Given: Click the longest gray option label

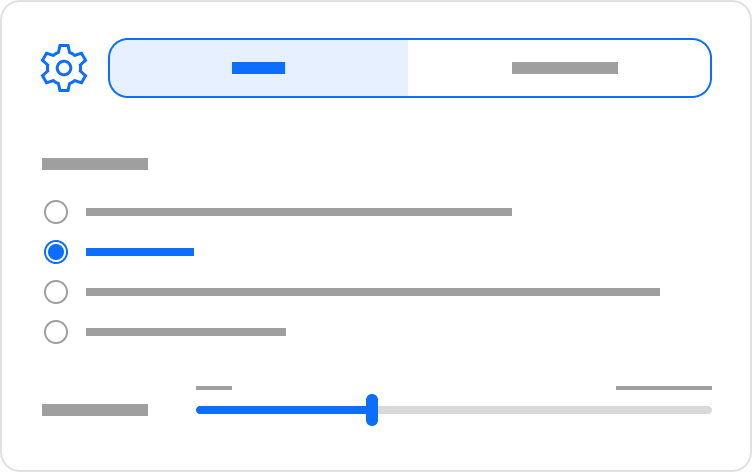Looking at the screenshot, I should (x=373, y=292).
